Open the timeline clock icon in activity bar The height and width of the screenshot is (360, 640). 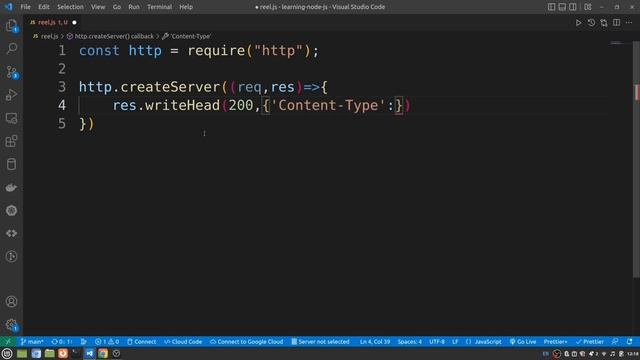pyautogui.click(x=11, y=256)
